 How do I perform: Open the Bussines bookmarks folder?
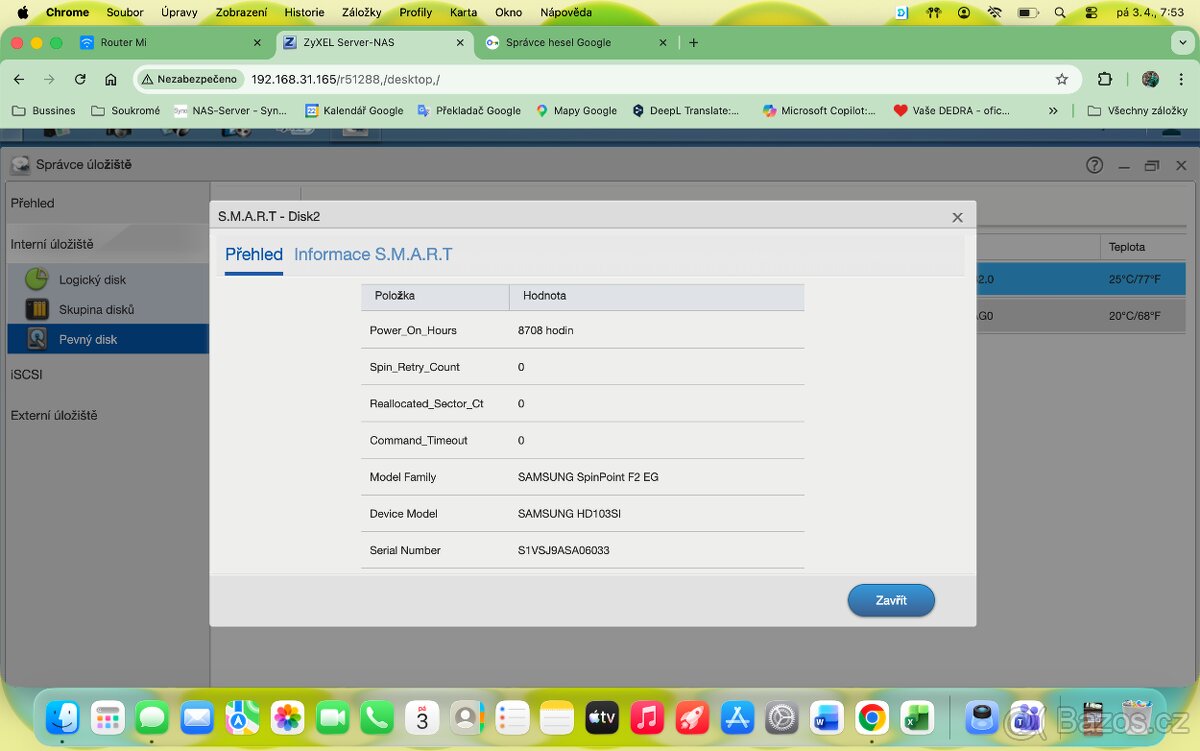tap(44, 110)
